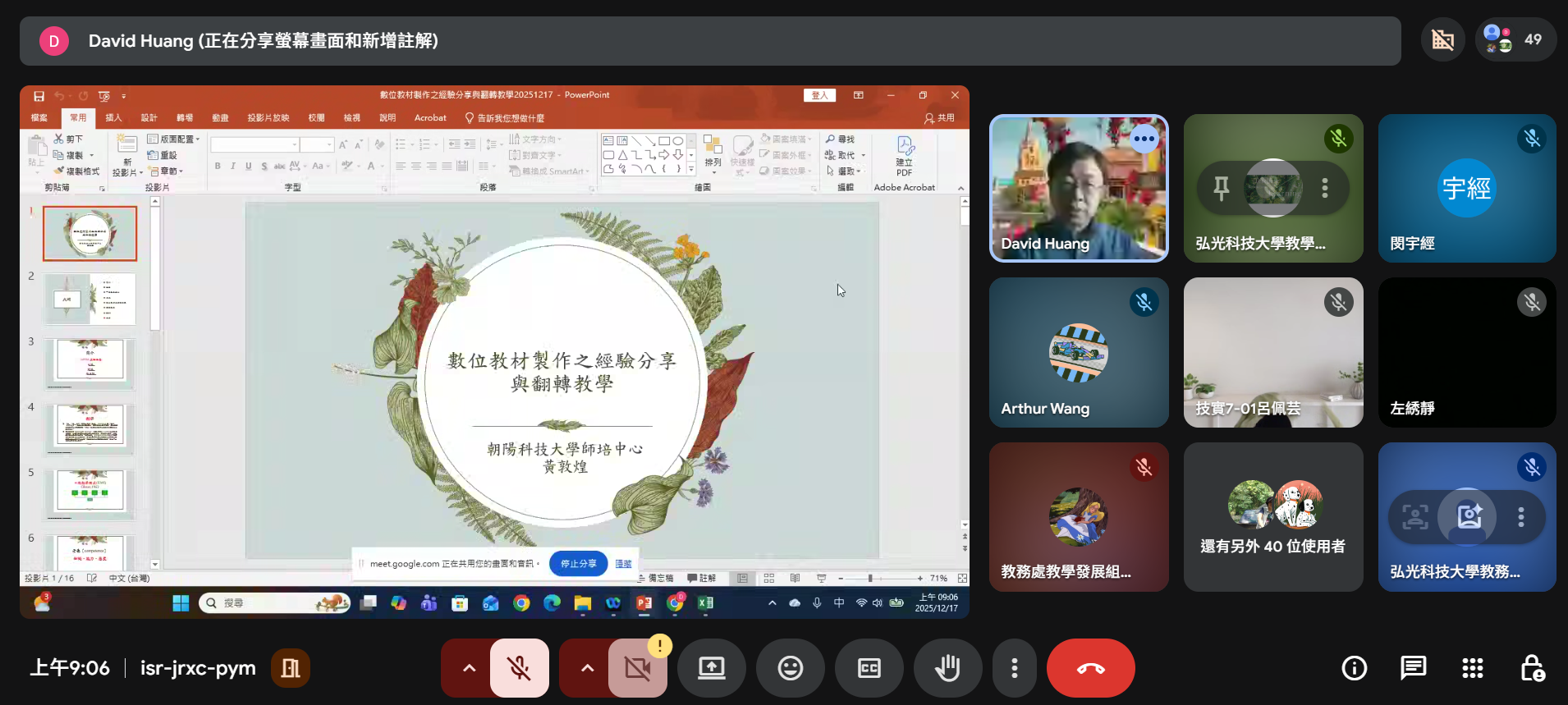Expand video settings chevron
This screenshot has height=705, width=1568.
point(587,668)
